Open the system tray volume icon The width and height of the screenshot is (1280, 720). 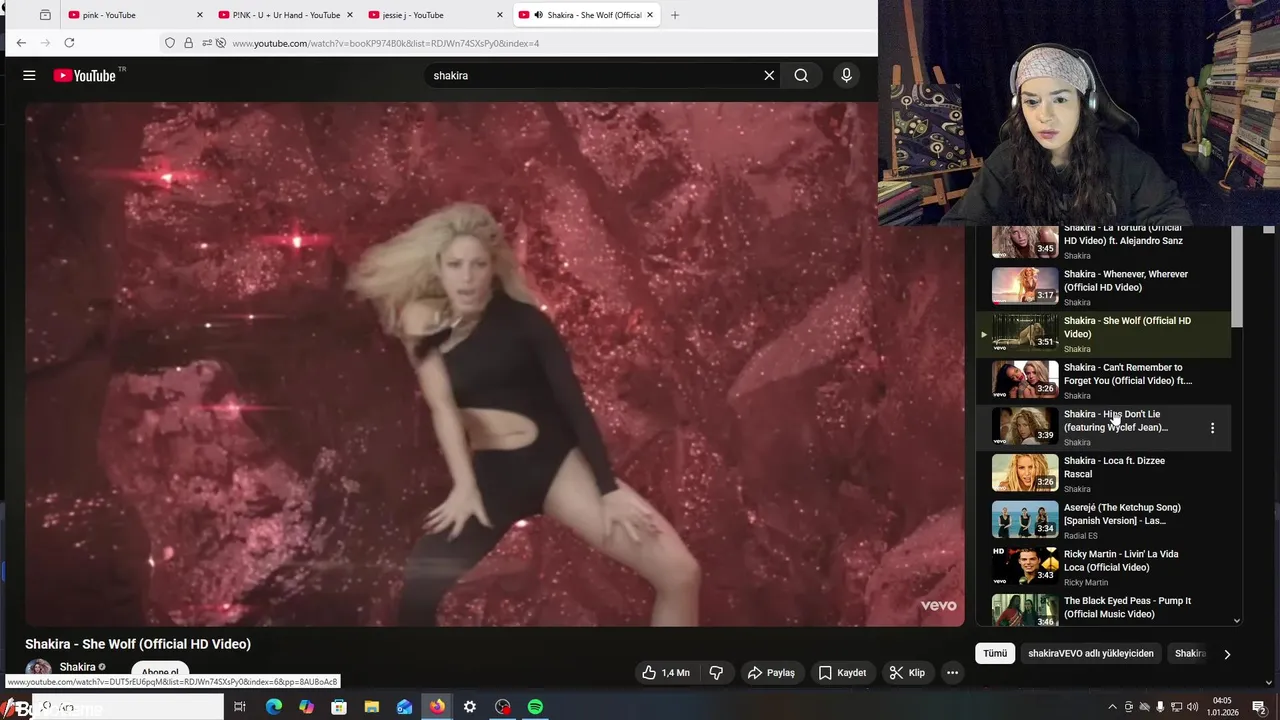(1192, 707)
